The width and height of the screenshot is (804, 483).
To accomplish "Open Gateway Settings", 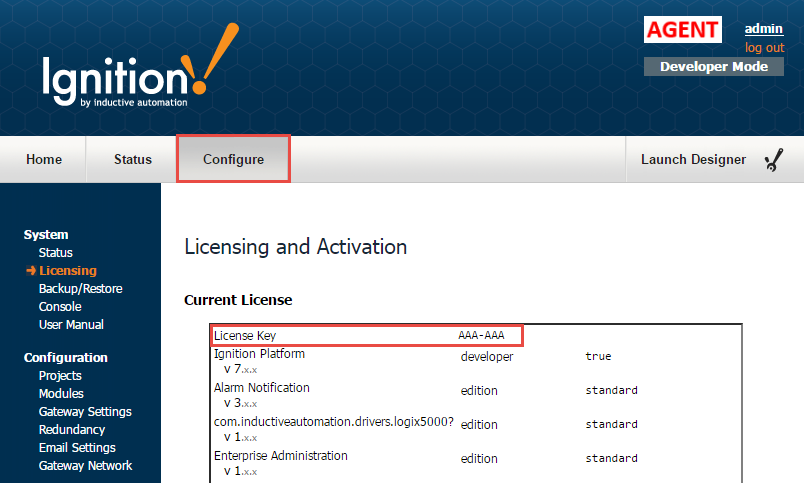I will click(85, 412).
